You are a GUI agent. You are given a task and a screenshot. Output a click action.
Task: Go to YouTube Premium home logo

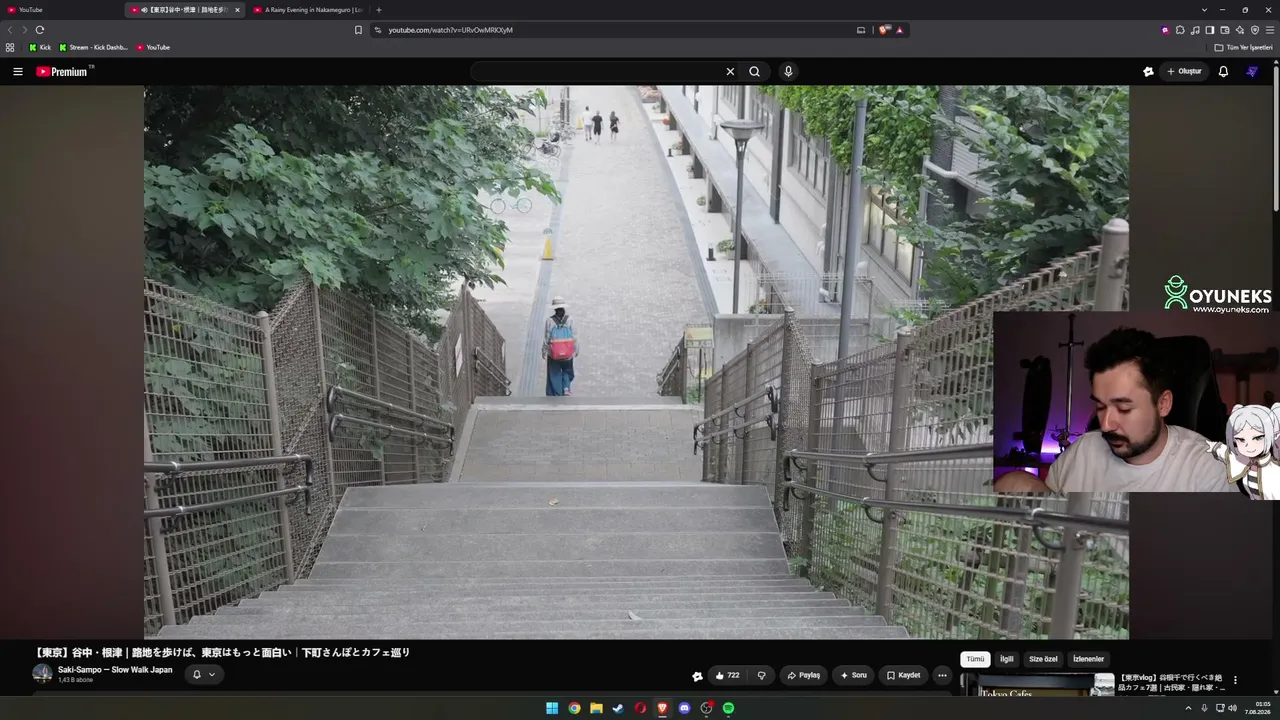pyautogui.click(x=64, y=72)
